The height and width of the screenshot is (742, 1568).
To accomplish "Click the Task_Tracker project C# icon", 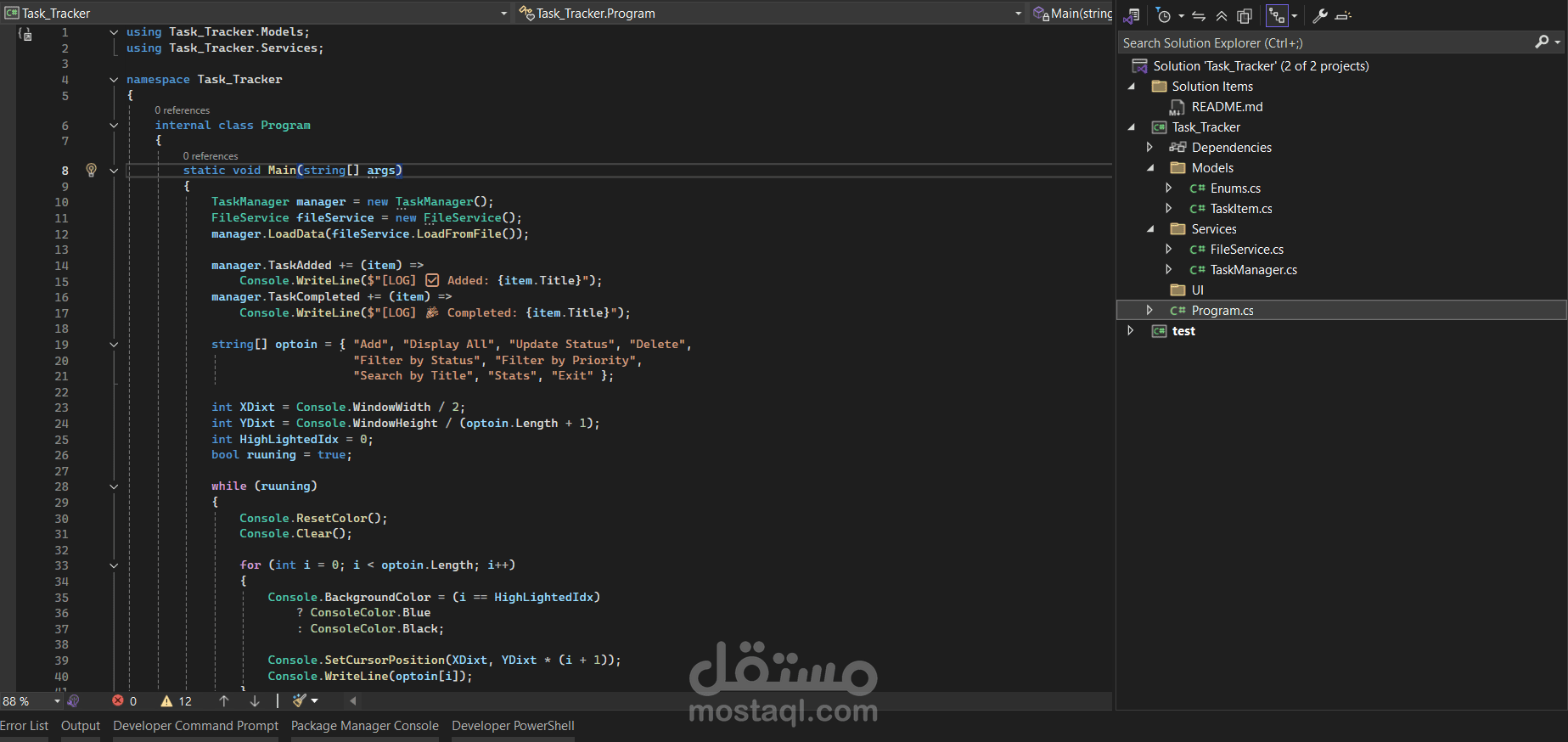I will tap(1159, 127).
